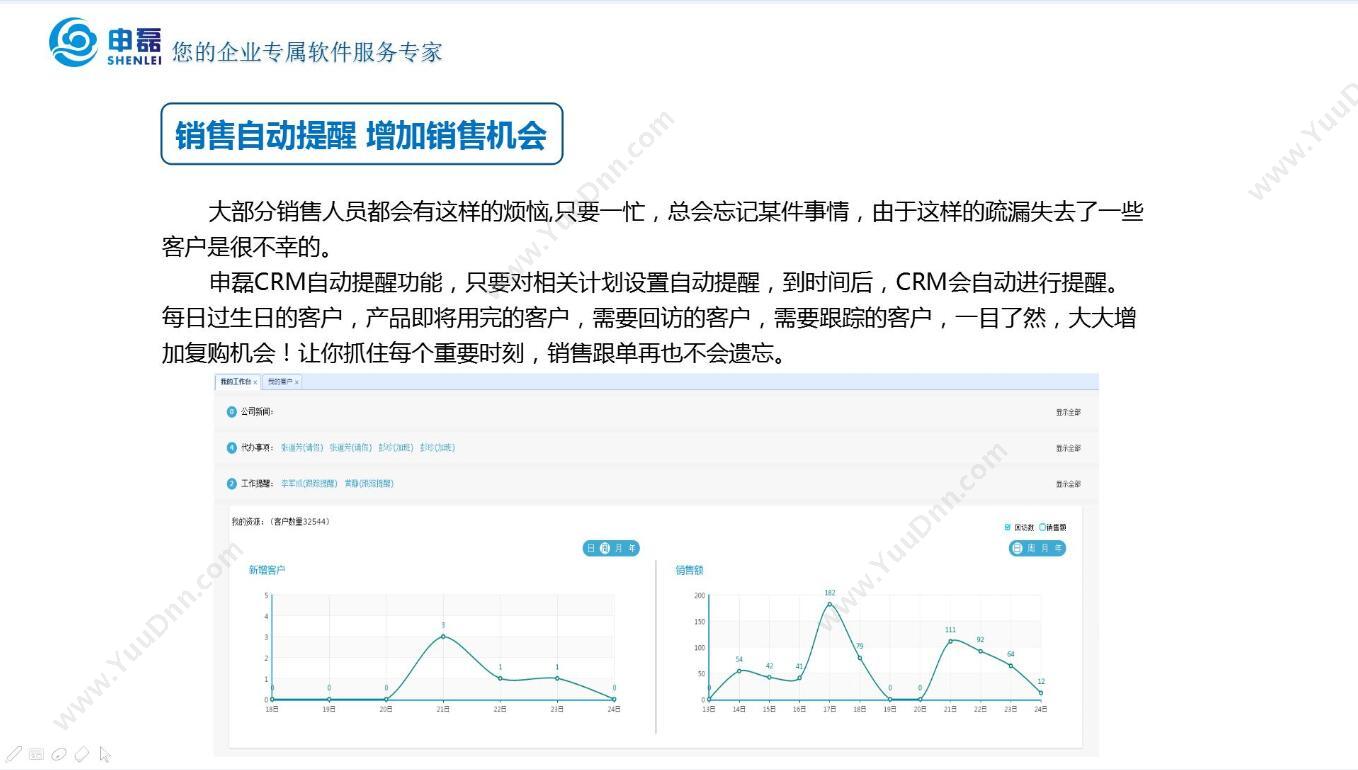Switch 新增客户 chart to 月 view

click(619, 548)
